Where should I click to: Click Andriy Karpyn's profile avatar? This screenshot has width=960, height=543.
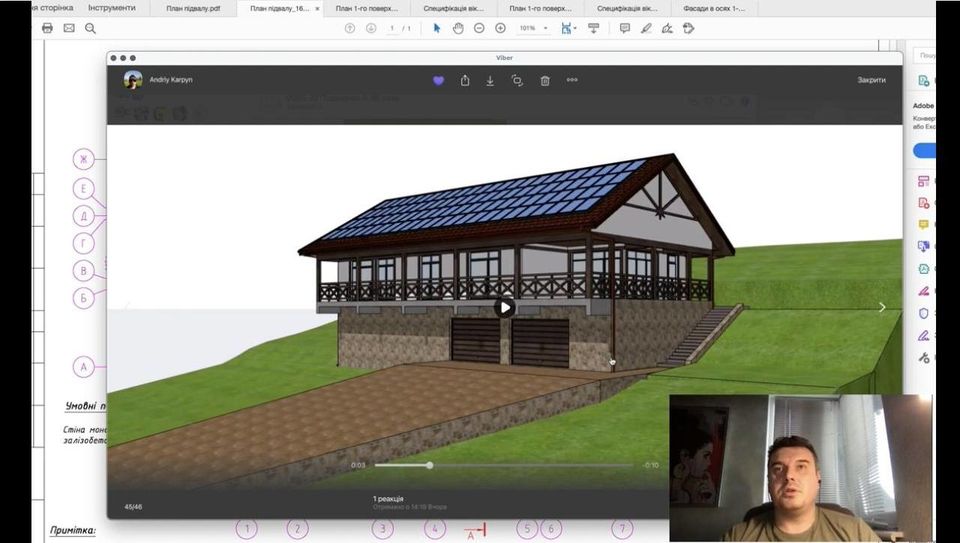[133, 80]
